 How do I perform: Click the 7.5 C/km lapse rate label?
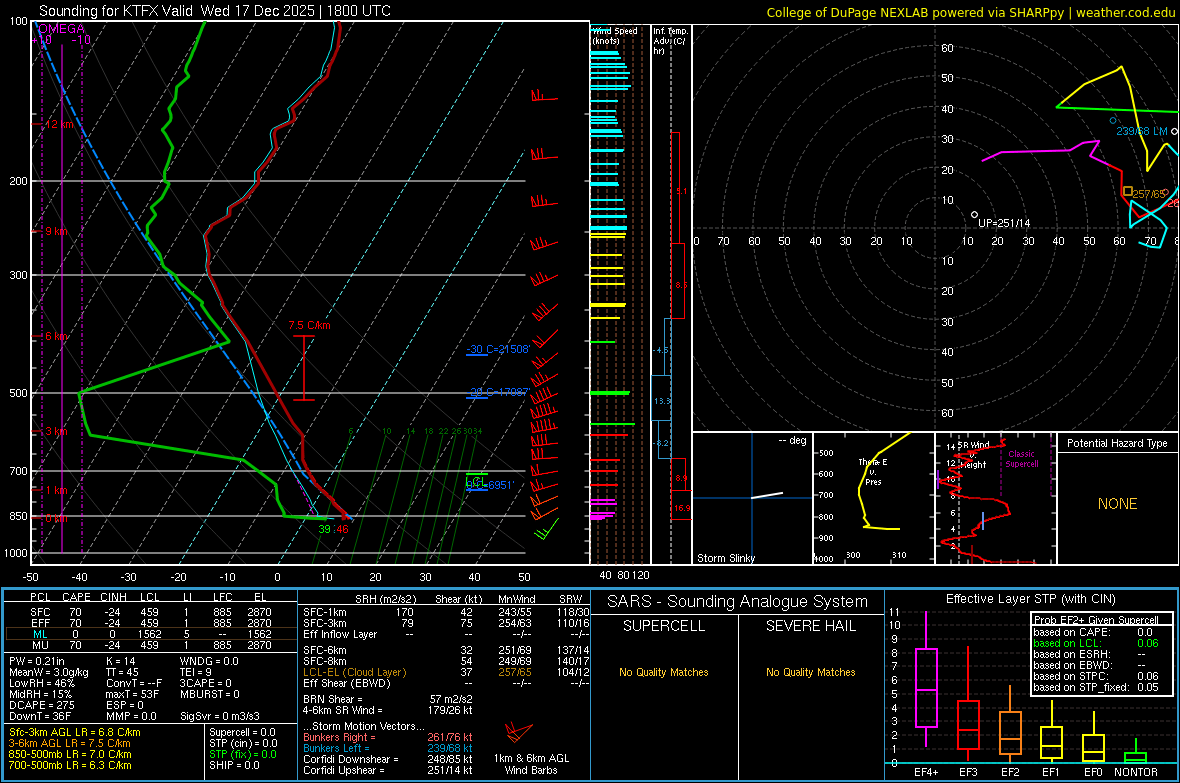309,325
